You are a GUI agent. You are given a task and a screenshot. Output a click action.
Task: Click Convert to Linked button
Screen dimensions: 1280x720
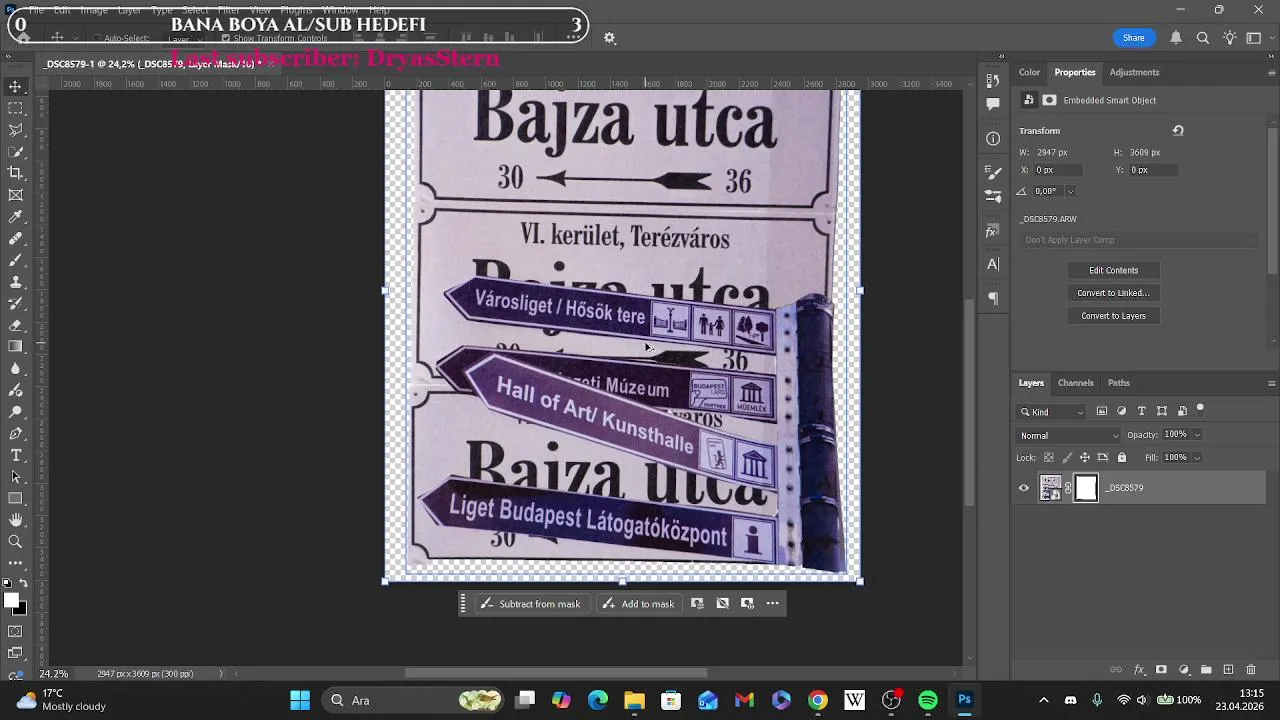click(x=1113, y=293)
